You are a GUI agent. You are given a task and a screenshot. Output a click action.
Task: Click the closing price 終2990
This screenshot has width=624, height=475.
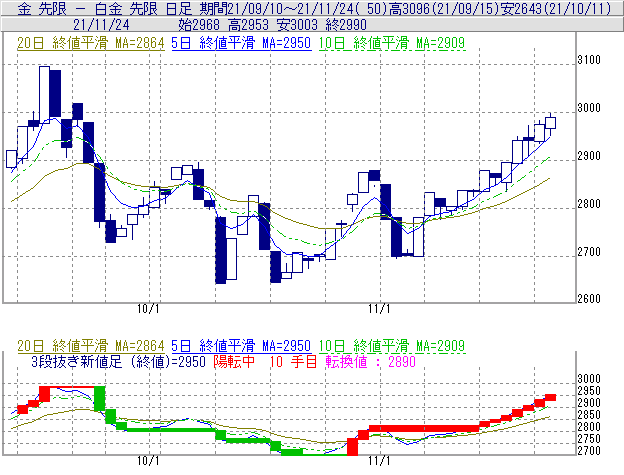346,25
